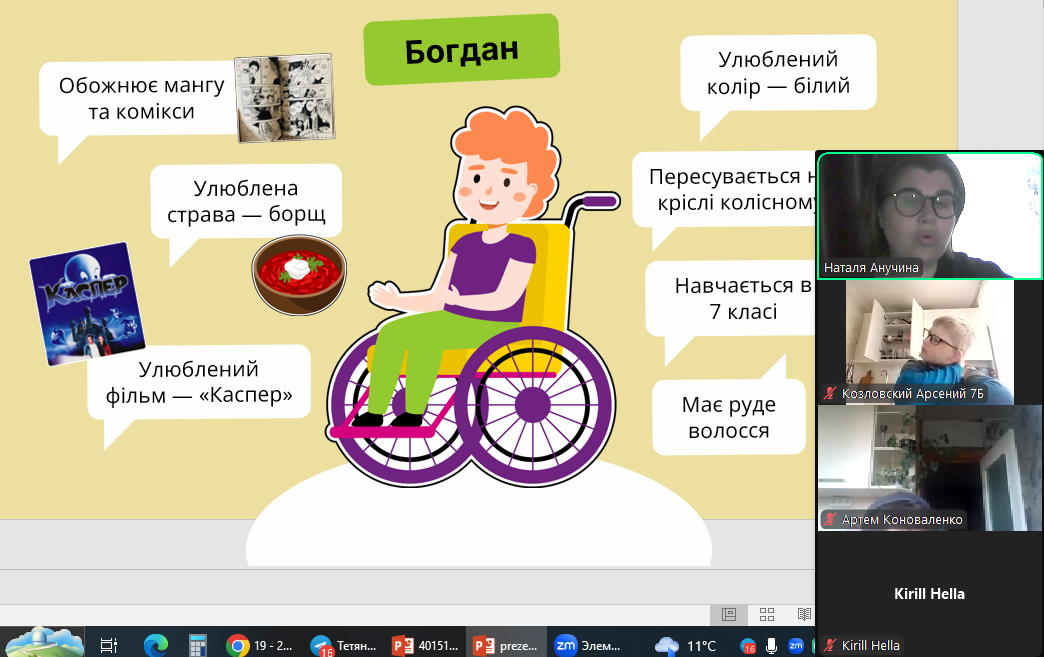Click the manga comic page picture
This screenshot has width=1044, height=657.
(285, 98)
